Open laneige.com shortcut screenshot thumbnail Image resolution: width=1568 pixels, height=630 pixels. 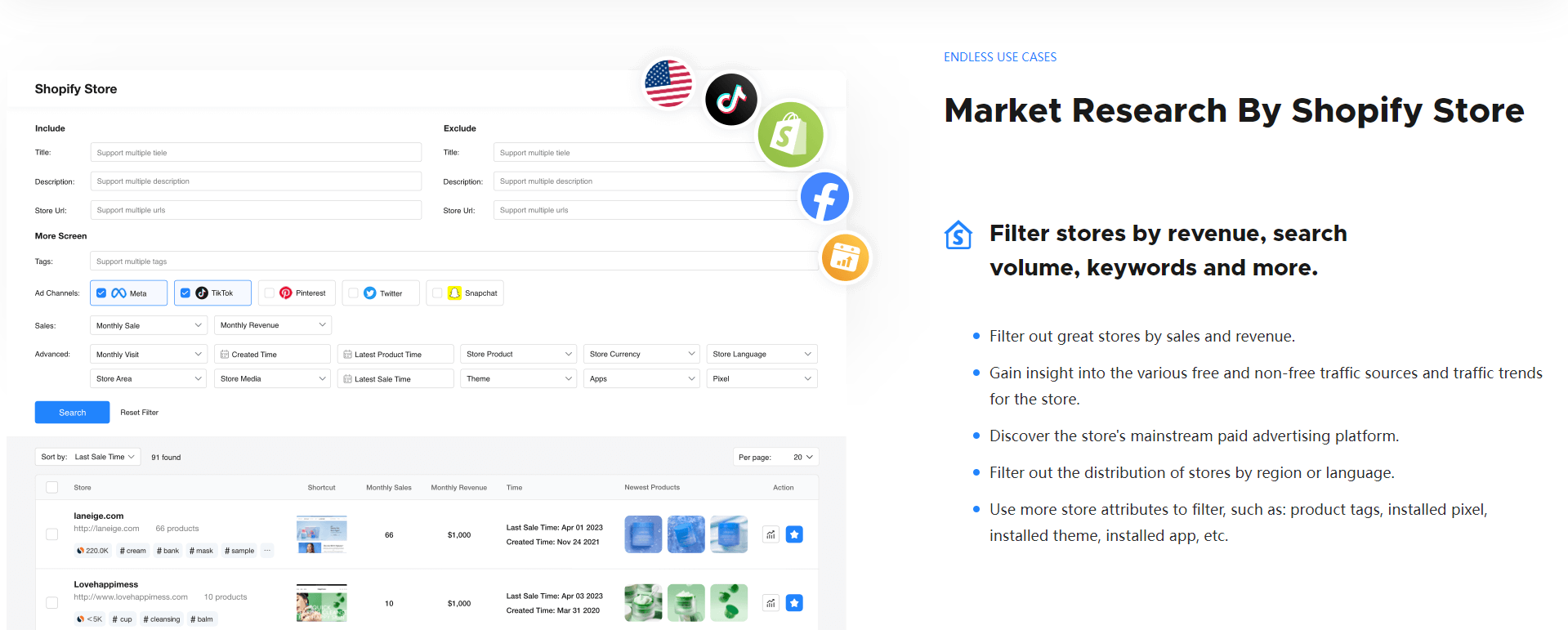pos(322,534)
